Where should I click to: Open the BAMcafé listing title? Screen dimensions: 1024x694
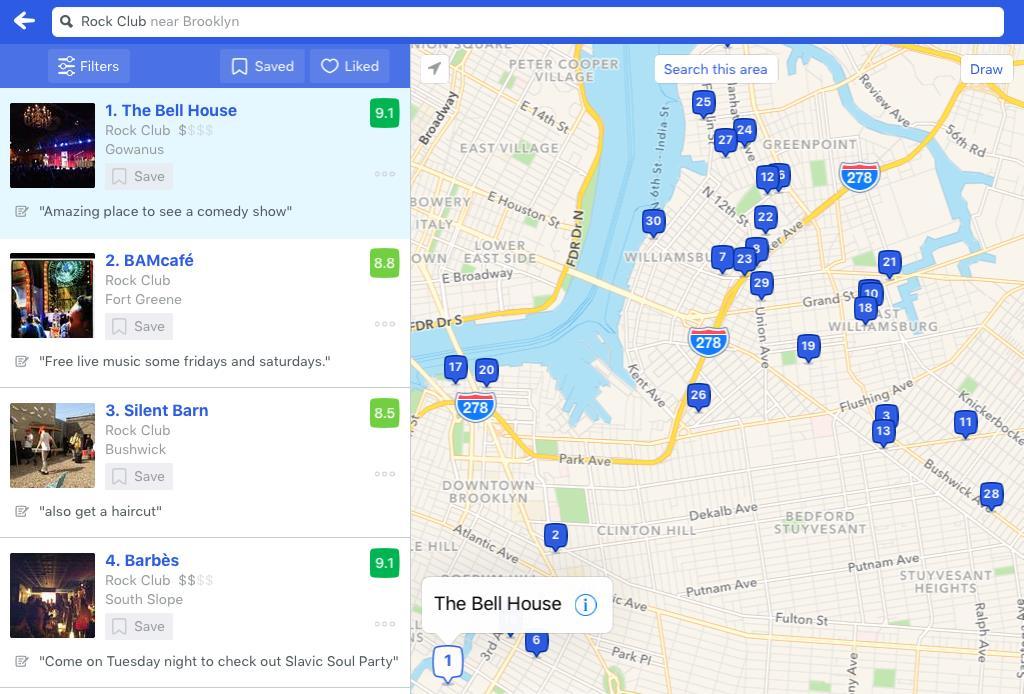click(150, 260)
